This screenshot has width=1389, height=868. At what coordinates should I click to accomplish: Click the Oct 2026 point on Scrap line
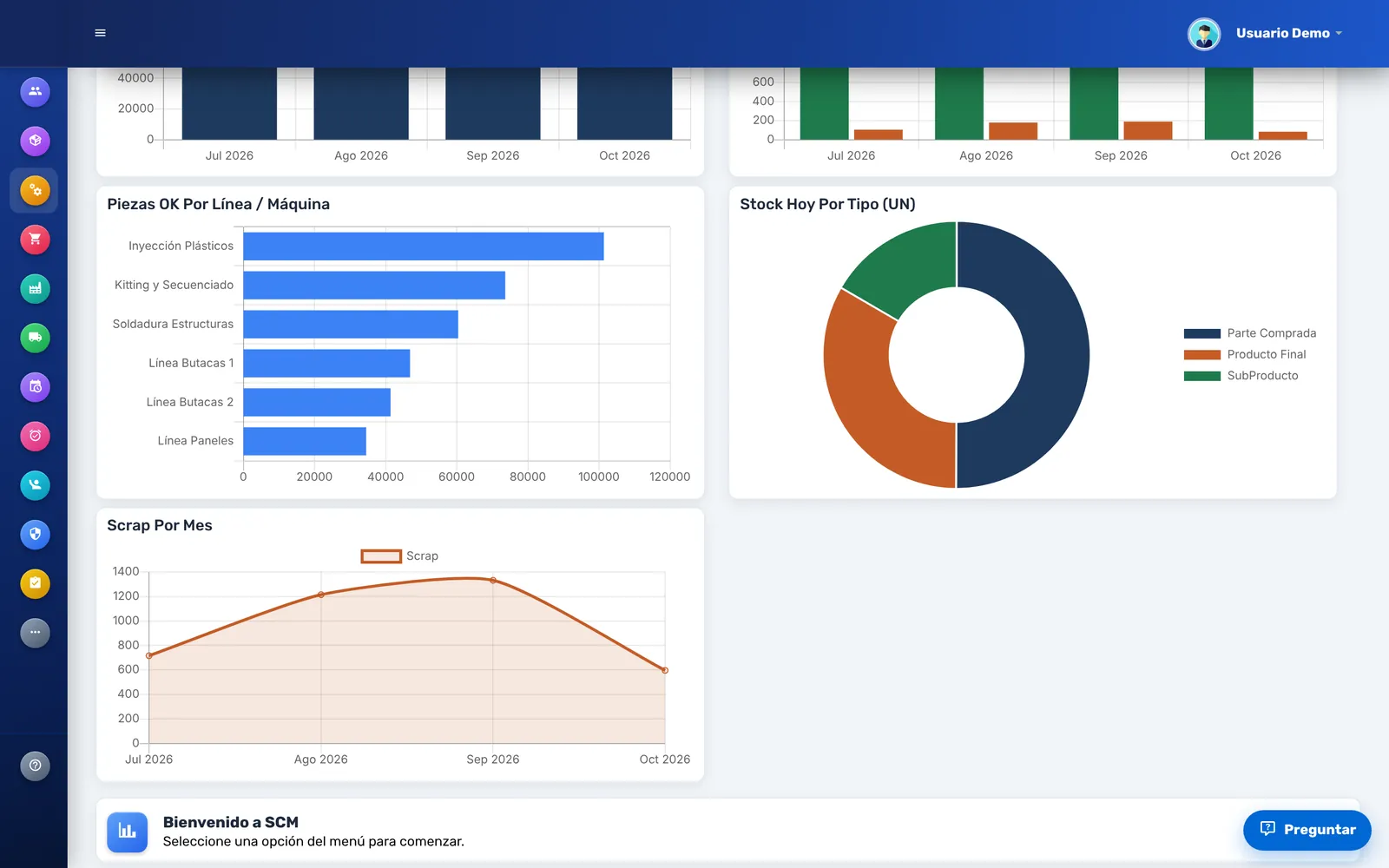665,670
